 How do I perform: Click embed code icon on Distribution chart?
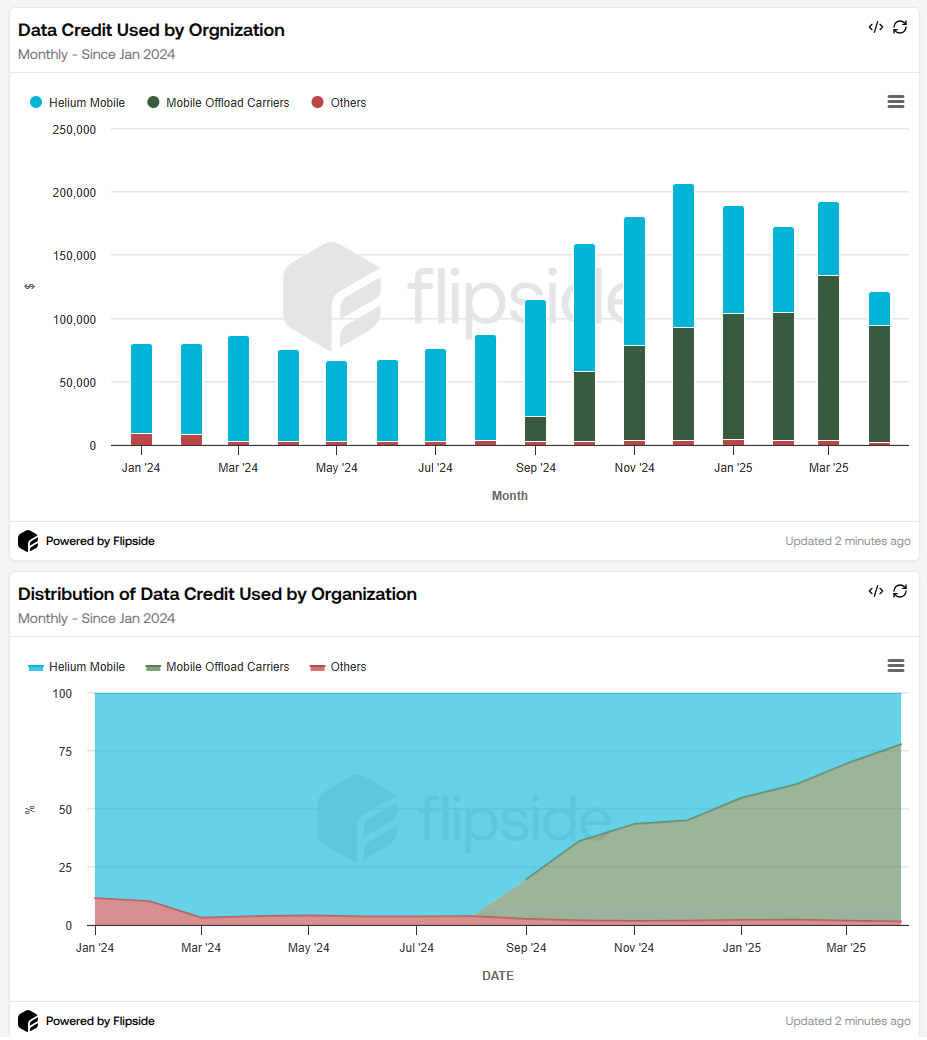pyautogui.click(x=875, y=591)
